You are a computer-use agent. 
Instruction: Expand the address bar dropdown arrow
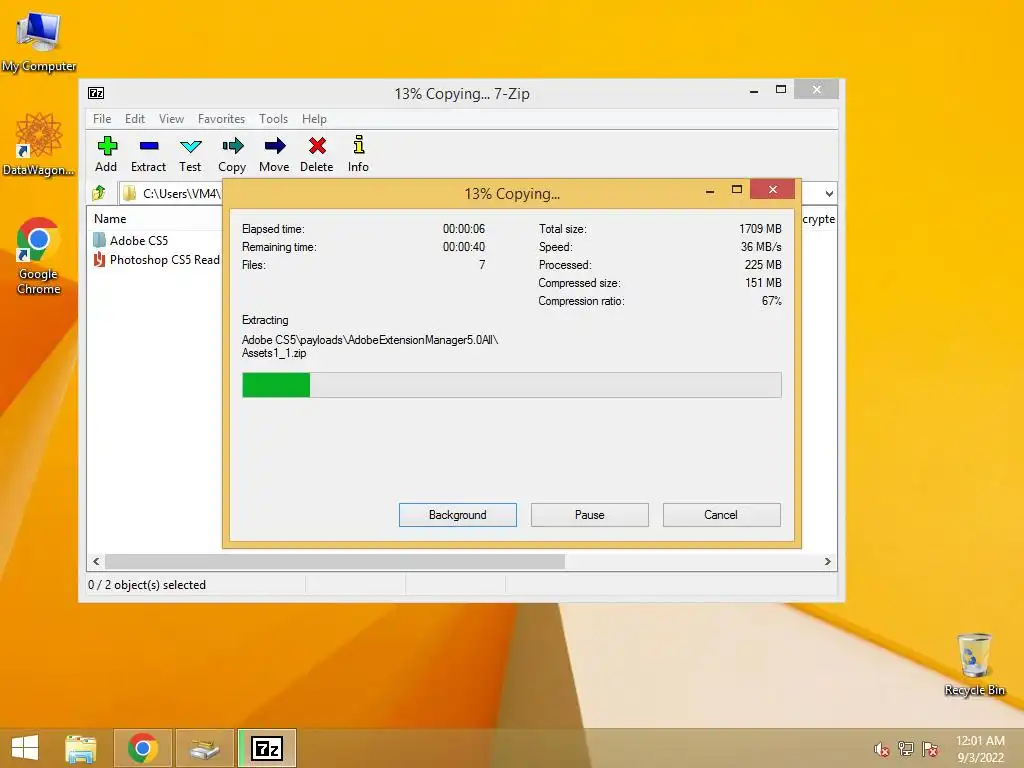point(829,193)
